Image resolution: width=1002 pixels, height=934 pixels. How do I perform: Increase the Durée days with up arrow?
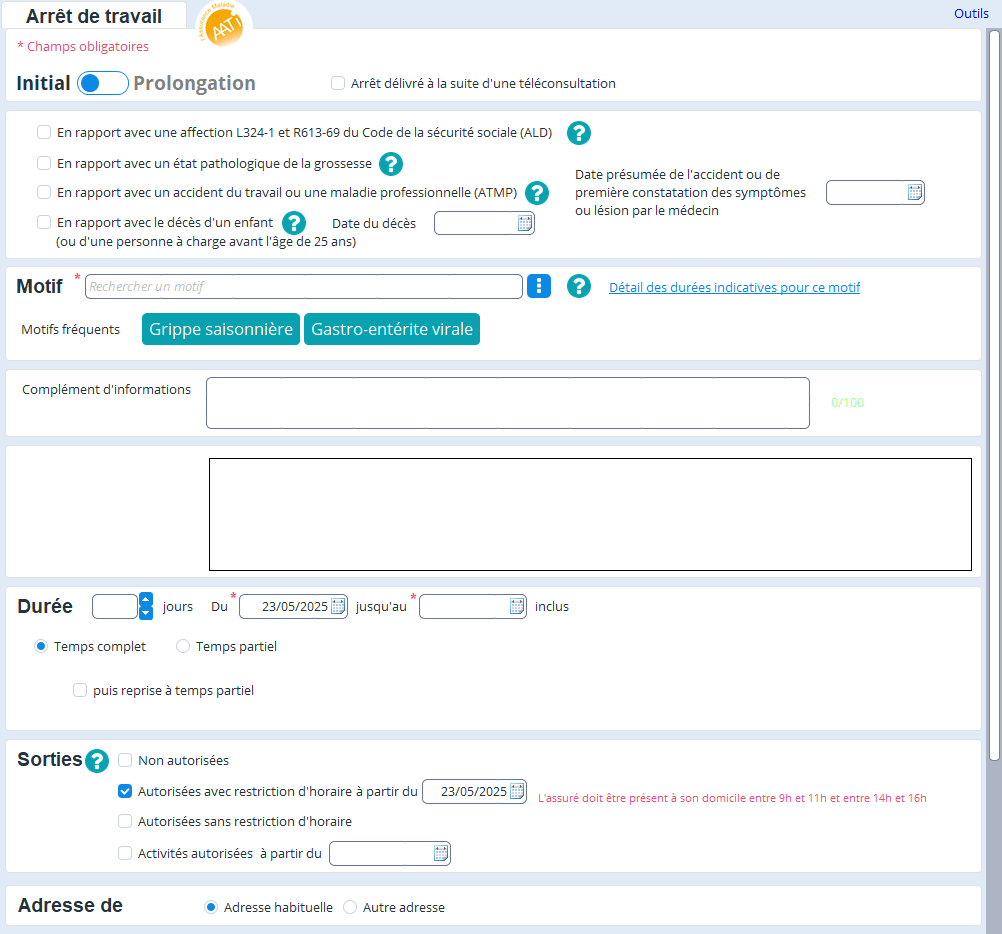pyautogui.click(x=146, y=600)
